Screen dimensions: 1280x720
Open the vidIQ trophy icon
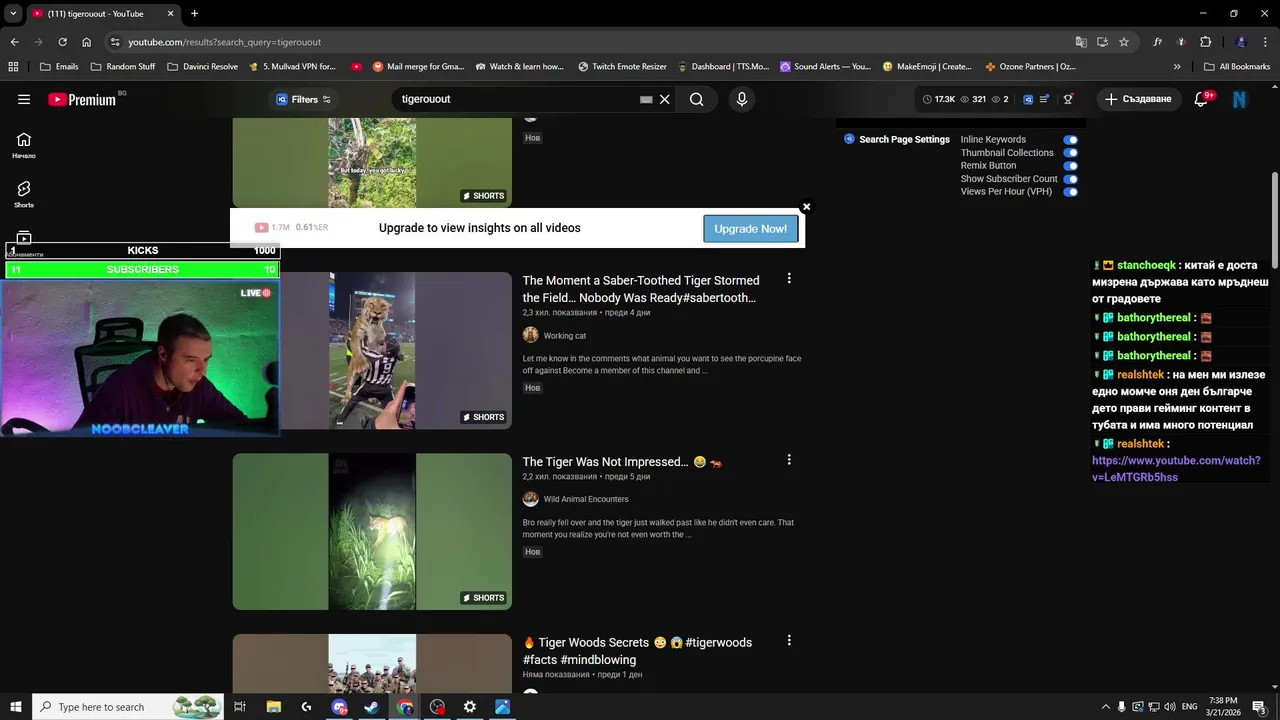pos(1068,99)
